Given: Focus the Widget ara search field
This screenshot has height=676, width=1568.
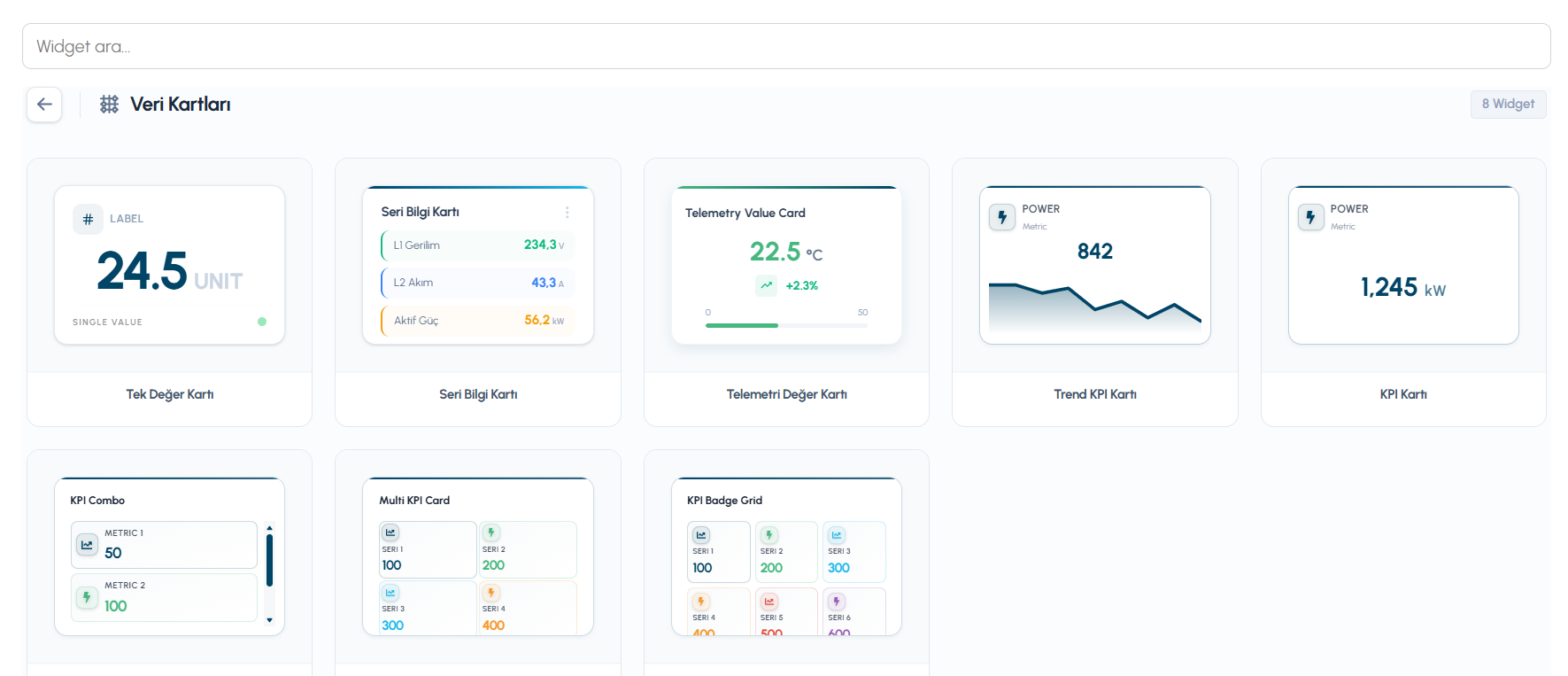Looking at the screenshot, I should click(786, 46).
